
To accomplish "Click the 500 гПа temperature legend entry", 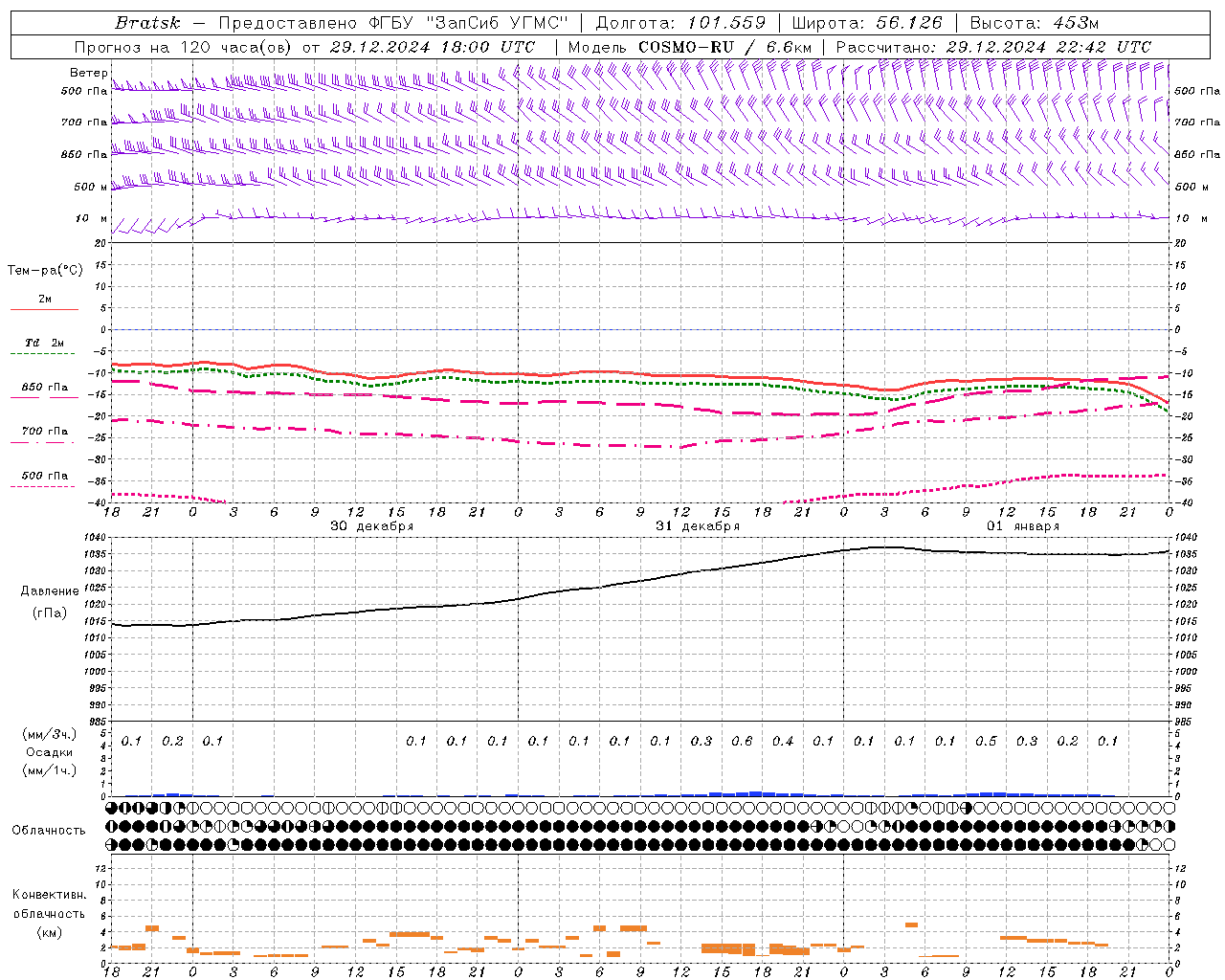I will [x=45, y=476].
